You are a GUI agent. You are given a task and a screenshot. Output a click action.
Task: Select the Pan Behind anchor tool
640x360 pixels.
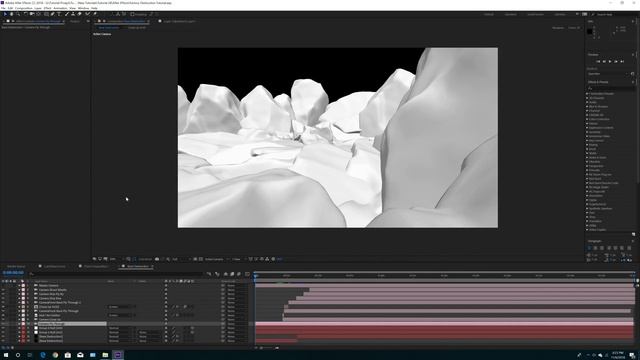39,14
